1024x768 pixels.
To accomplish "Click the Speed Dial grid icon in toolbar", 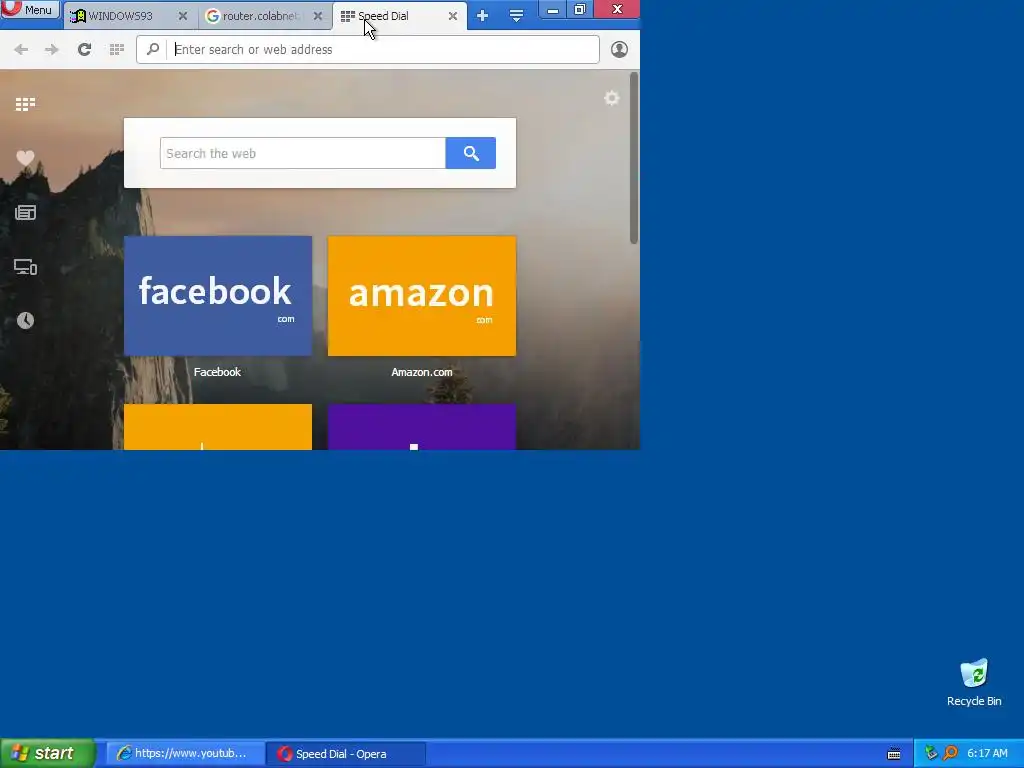I will click(x=117, y=50).
